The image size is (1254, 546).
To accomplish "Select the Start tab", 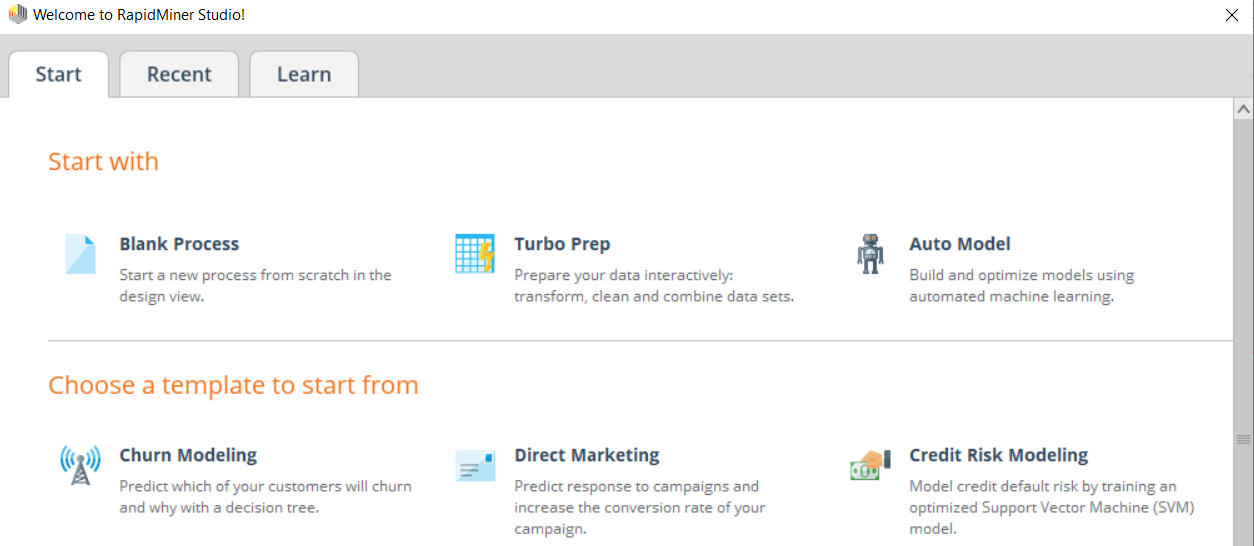I will 58,74.
